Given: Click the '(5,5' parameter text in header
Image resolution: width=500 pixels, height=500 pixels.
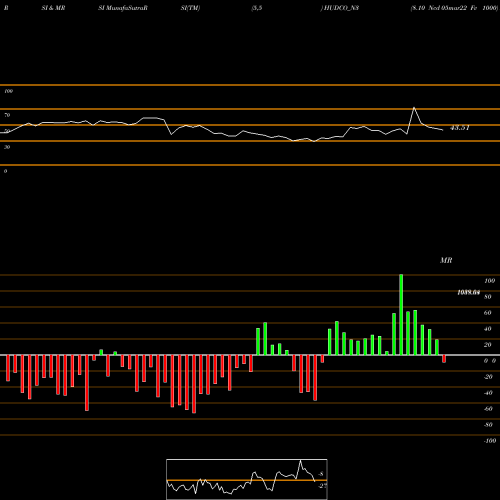Looking at the screenshot, I should point(257,8).
